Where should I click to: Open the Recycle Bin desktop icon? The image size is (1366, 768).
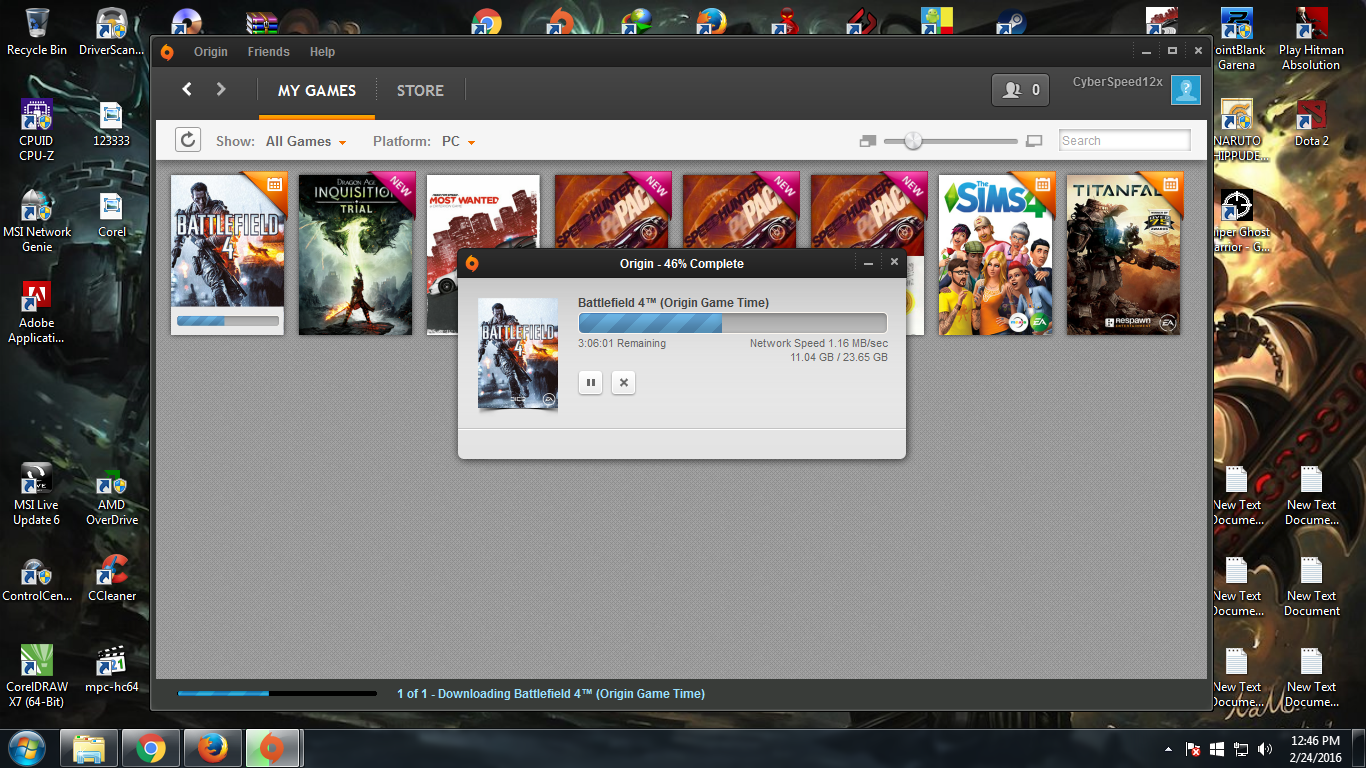click(x=37, y=32)
